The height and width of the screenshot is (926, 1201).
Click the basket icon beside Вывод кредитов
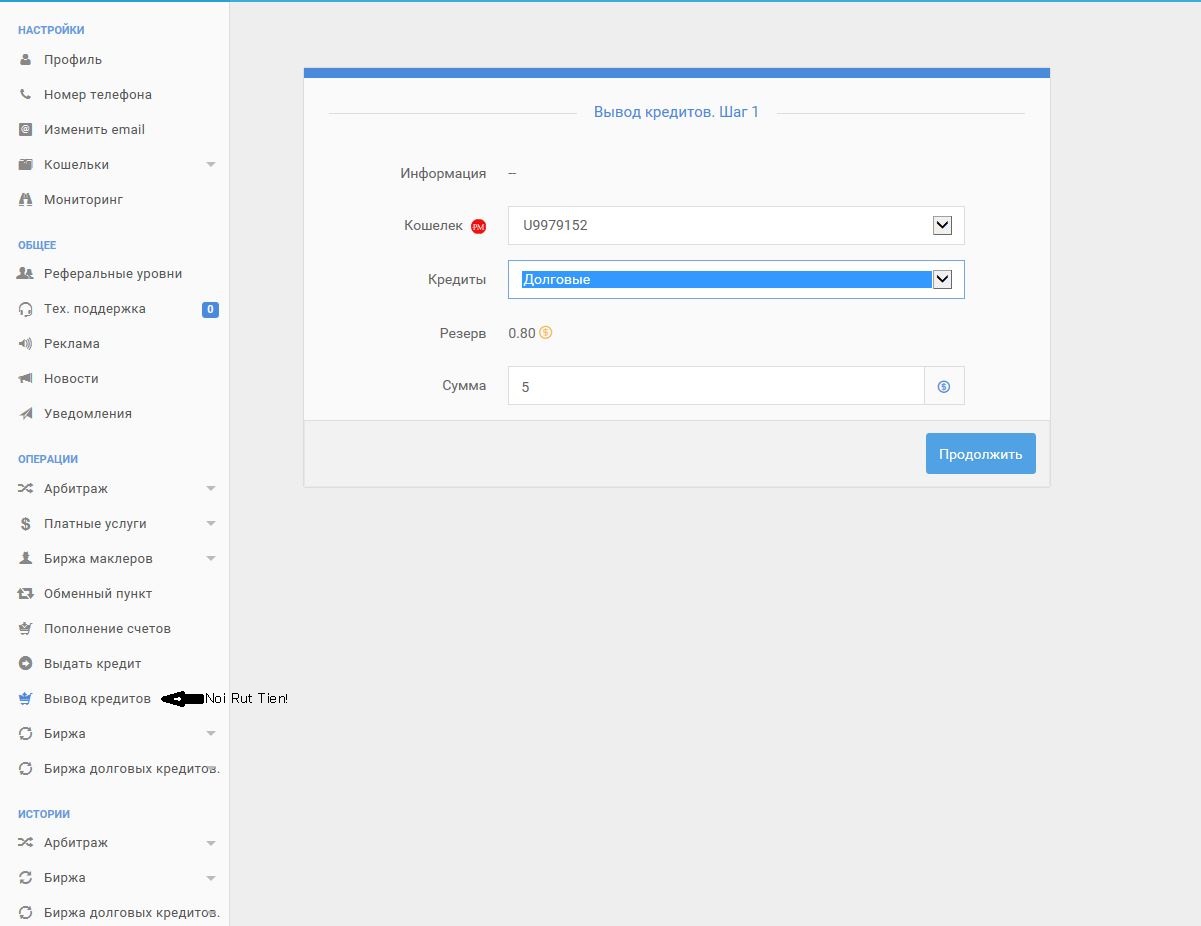(x=26, y=699)
